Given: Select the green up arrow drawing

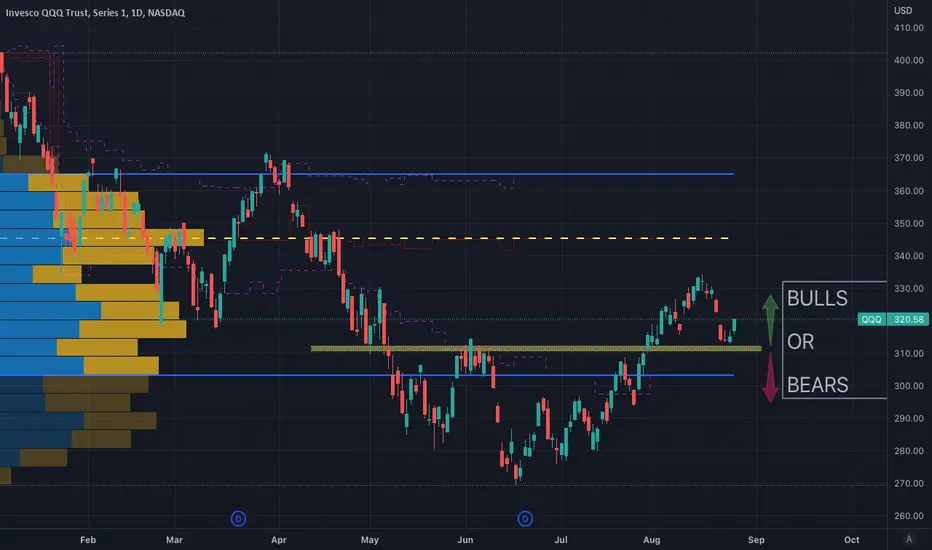Looking at the screenshot, I should point(770,319).
